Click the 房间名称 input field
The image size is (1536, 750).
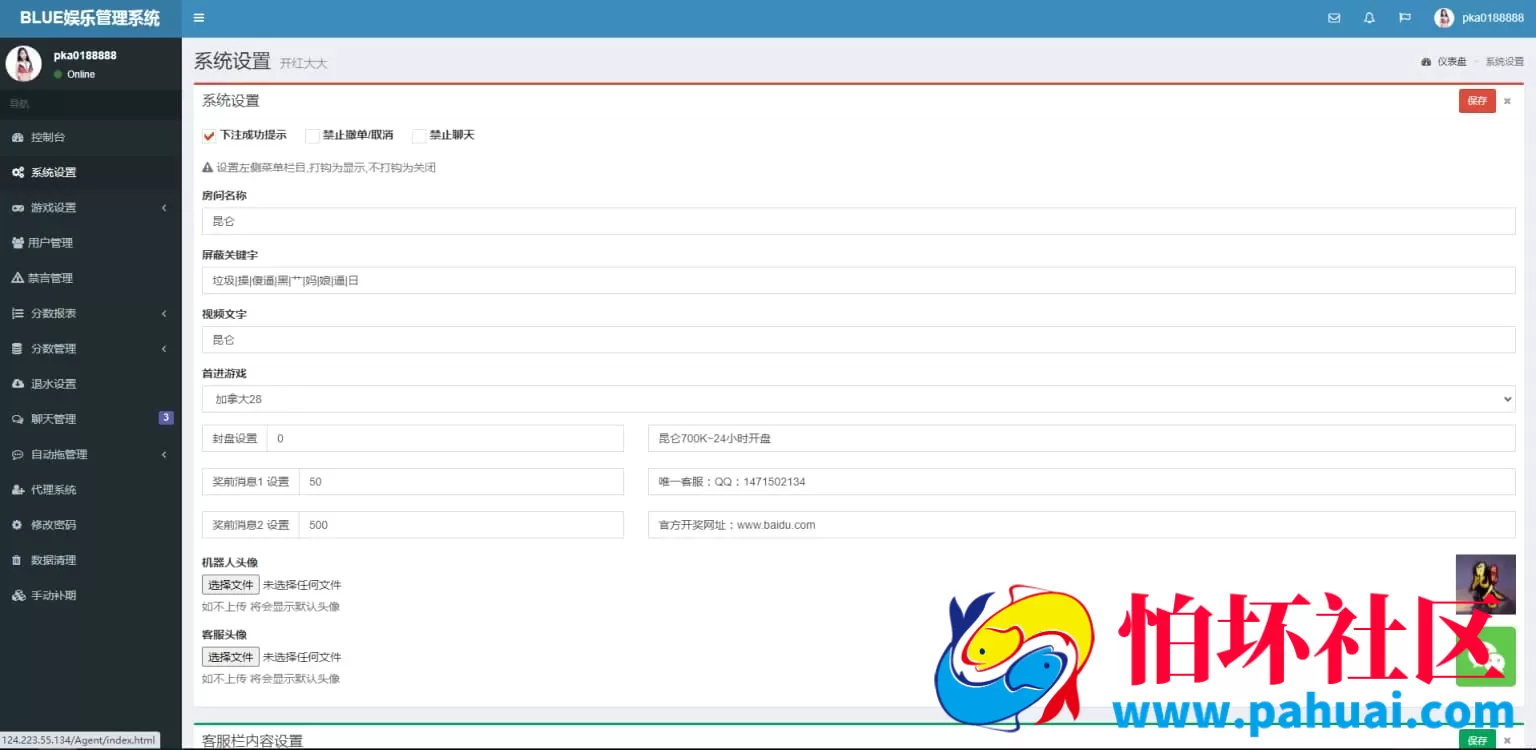coord(858,221)
